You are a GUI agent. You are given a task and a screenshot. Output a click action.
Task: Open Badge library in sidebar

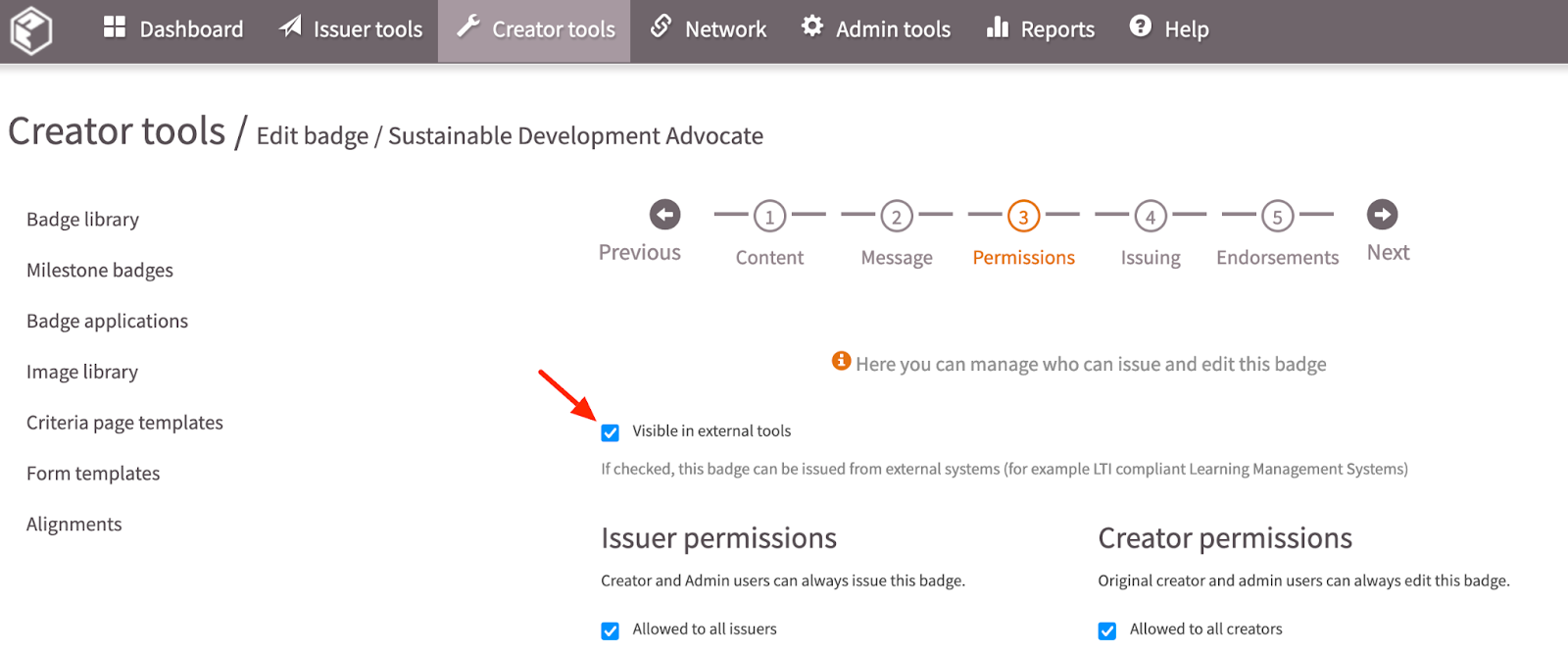83,220
